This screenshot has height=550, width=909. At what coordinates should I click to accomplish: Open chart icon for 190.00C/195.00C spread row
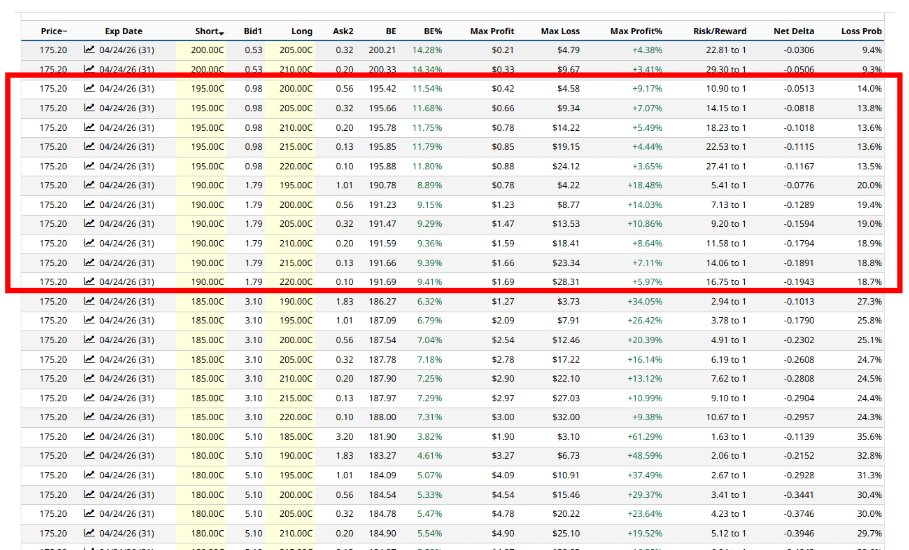(89, 185)
